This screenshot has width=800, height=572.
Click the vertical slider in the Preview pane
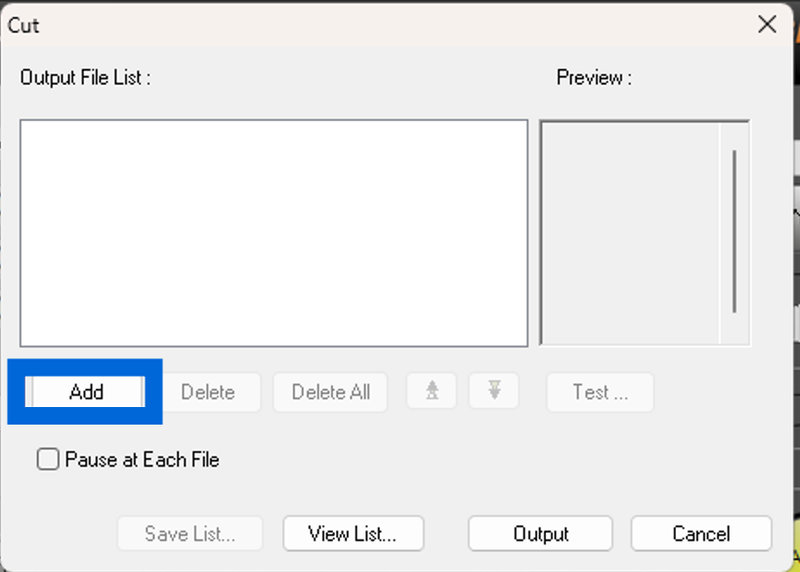pyautogui.click(x=735, y=230)
